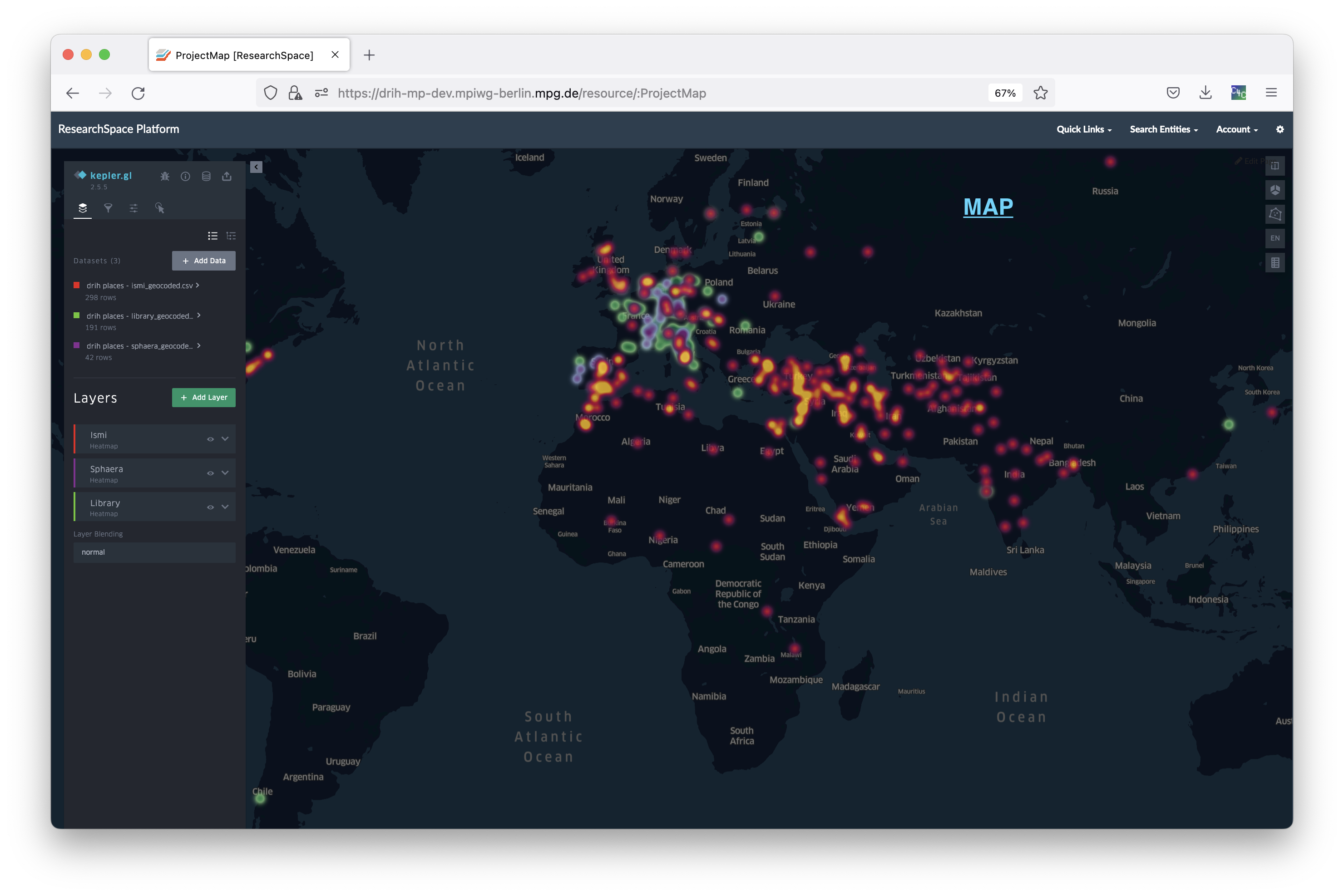The height and width of the screenshot is (896, 1344).
Task: Click the Sphaera layer title
Action: click(x=106, y=469)
